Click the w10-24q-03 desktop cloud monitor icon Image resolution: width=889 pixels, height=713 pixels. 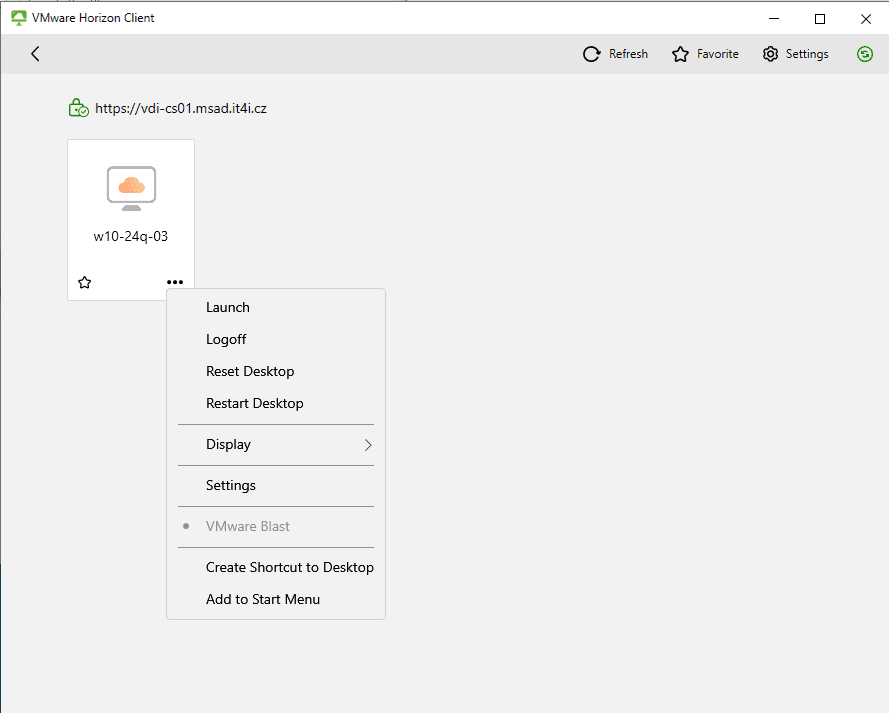point(131,187)
